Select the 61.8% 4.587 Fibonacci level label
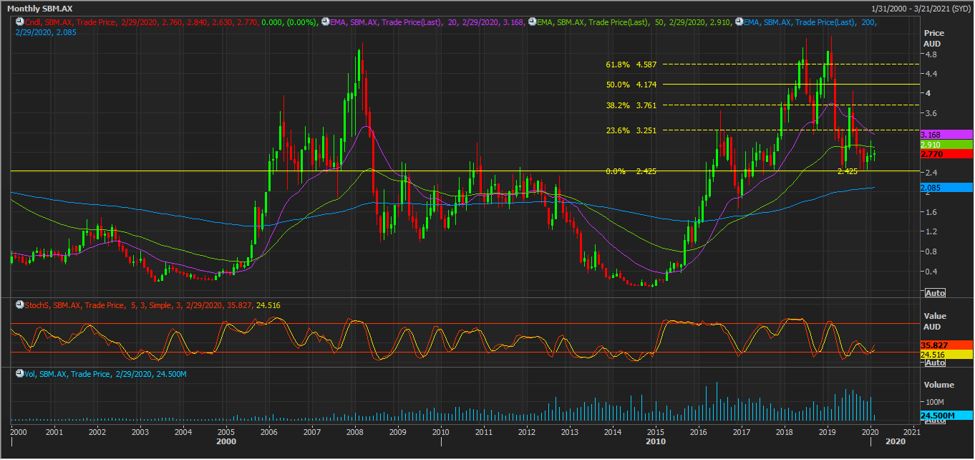This screenshot has width=975, height=460. point(632,64)
